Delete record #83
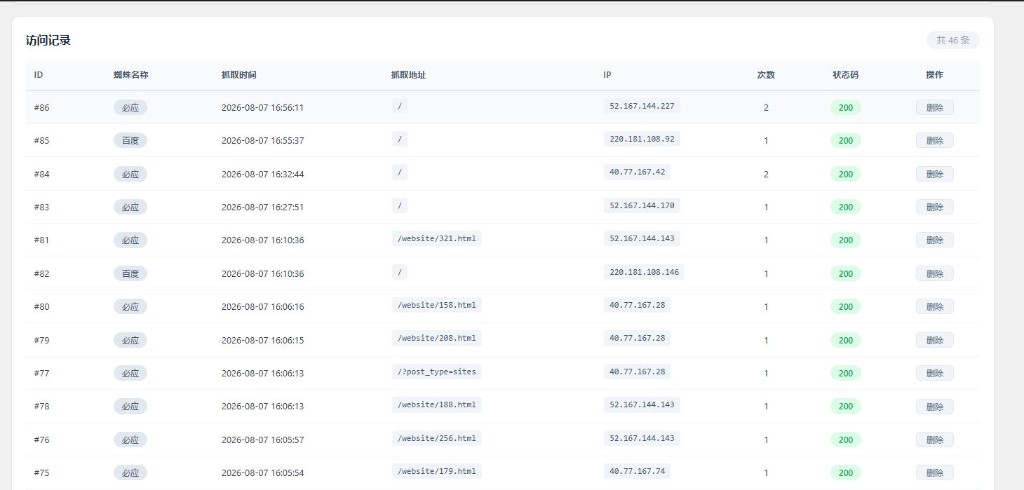 pos(934,207)
